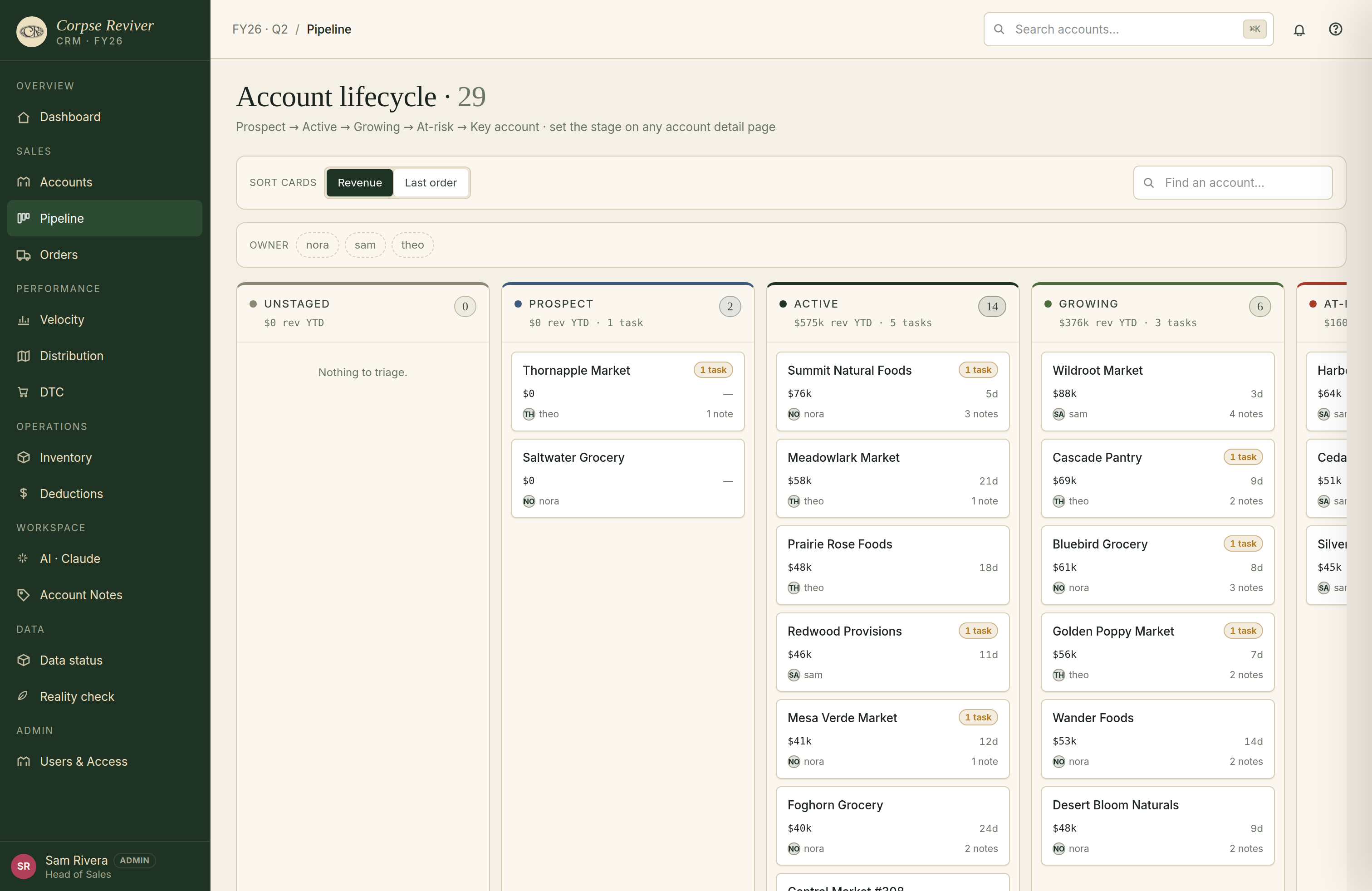Click the Velocity bar chart icon

click(x=24, y=320)
